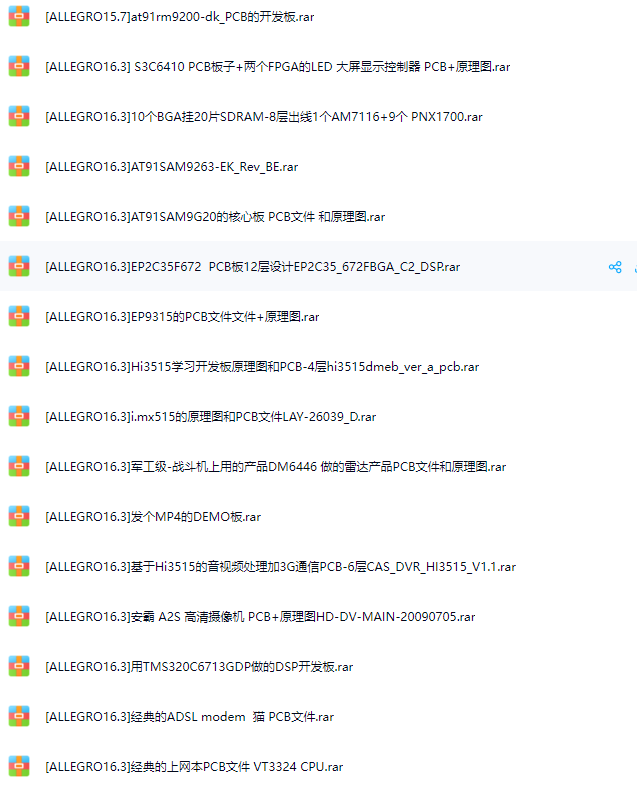Click the archive icon for 安霸 A2S file
637x790 pixels.
click(19, 616)
